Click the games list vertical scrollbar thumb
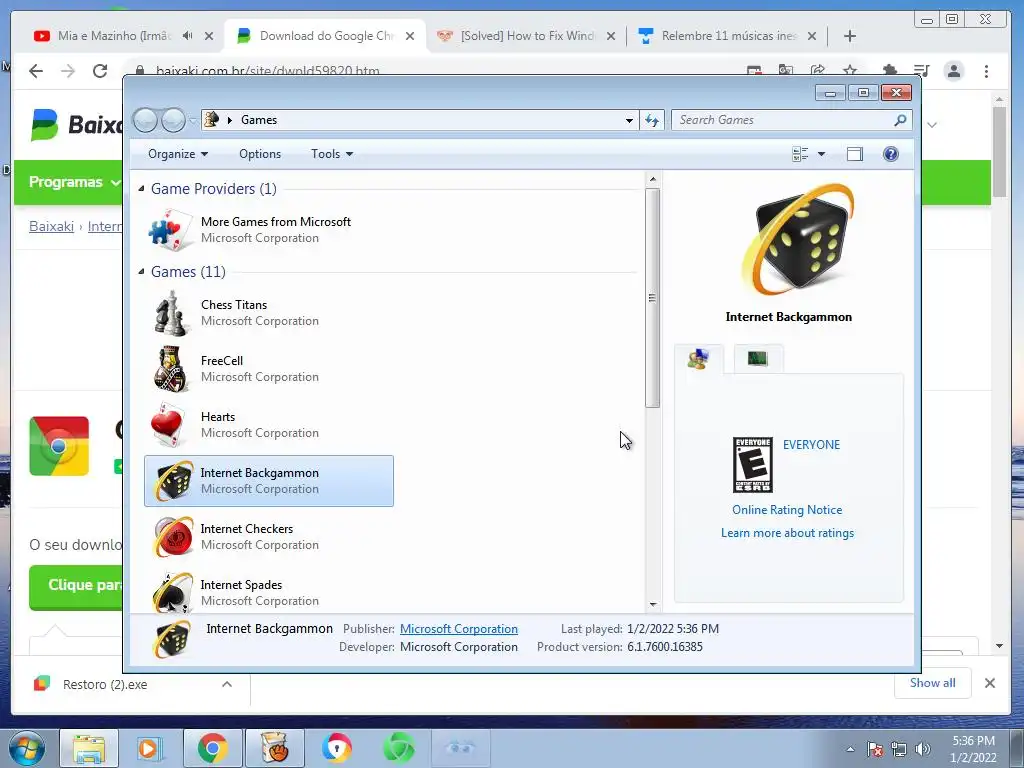The height and width of the screenshot is (768, 1024). 652,298
